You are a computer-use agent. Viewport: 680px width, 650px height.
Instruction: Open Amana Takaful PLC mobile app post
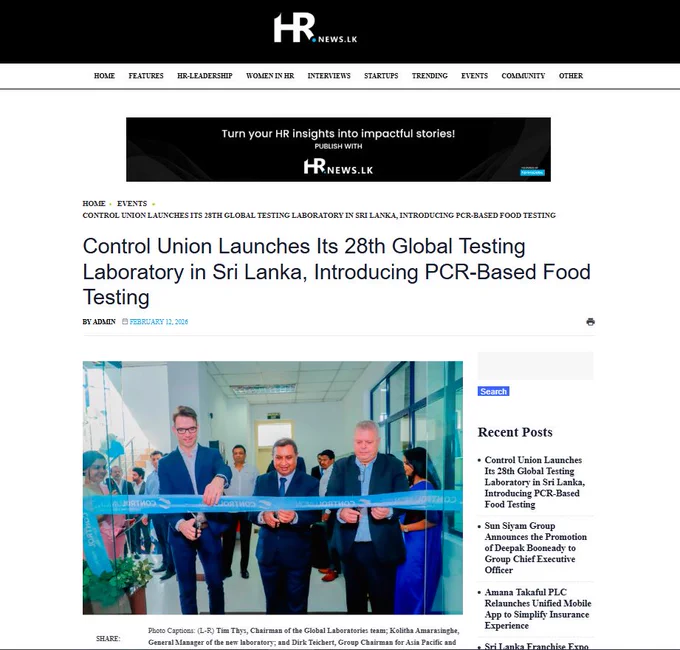click(538, 609)
